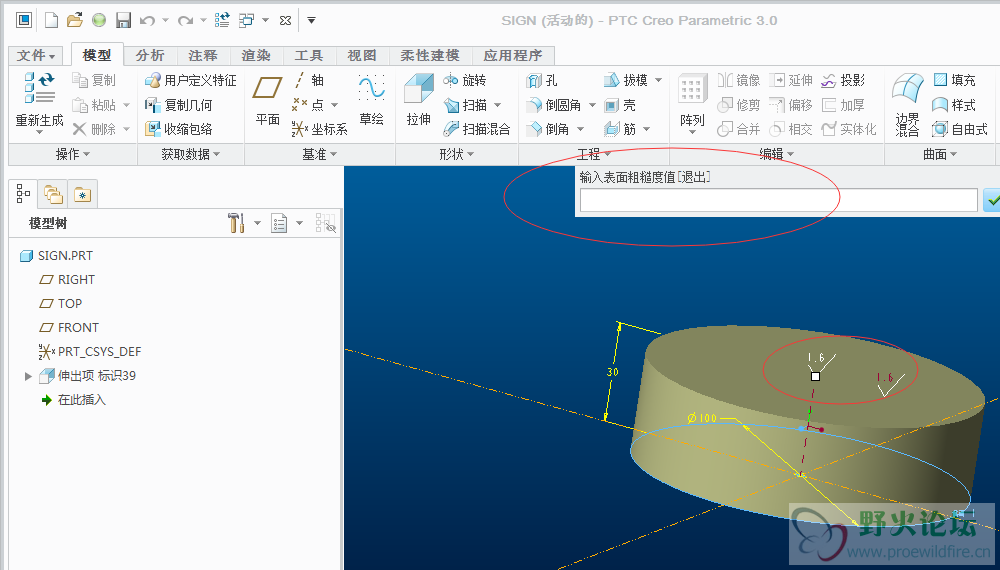1000x570 pixels.
Task: Open a file with the folder icon
Action: 75,20
